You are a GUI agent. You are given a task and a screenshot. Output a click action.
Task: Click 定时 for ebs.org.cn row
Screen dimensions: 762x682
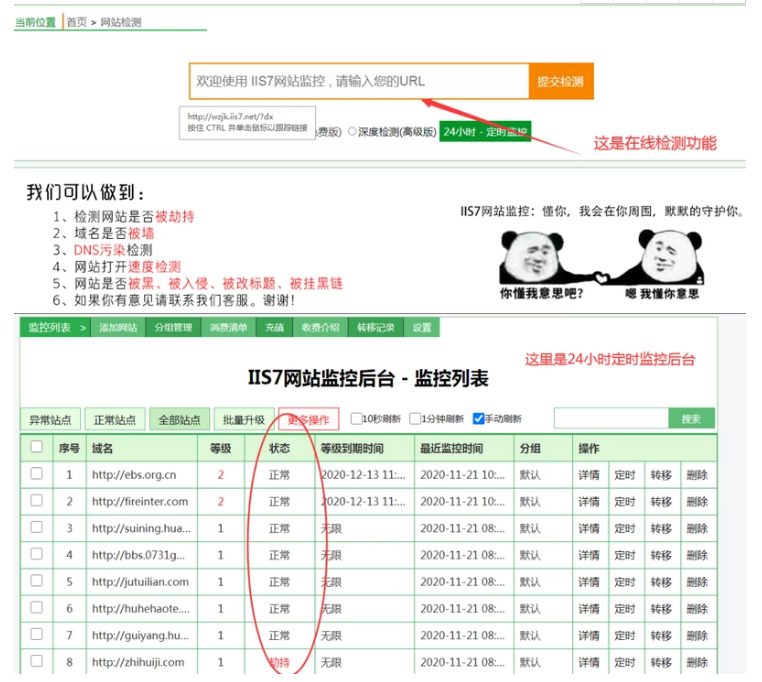(625, 475)
